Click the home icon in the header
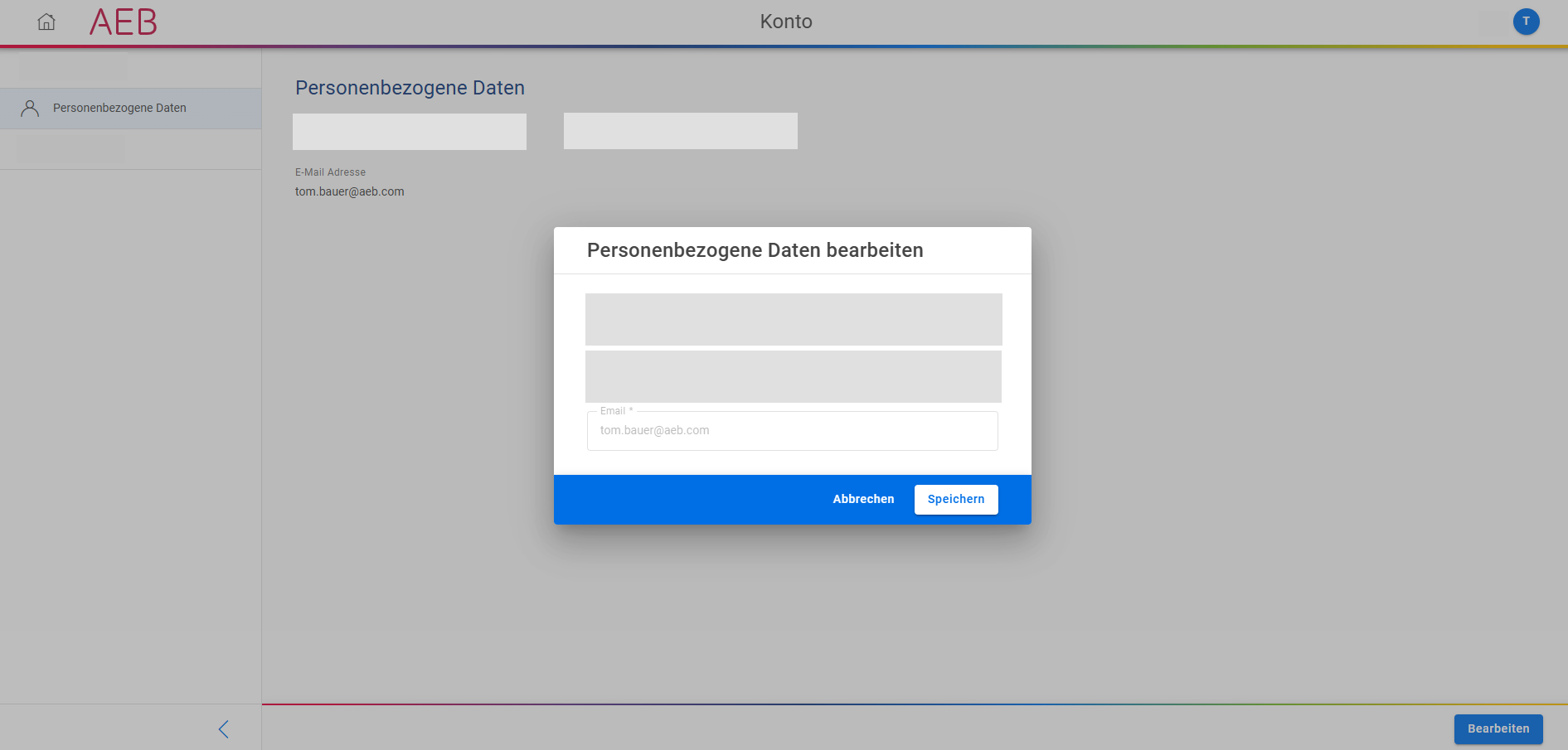The image size is (1568, 750). click(46, 22)
